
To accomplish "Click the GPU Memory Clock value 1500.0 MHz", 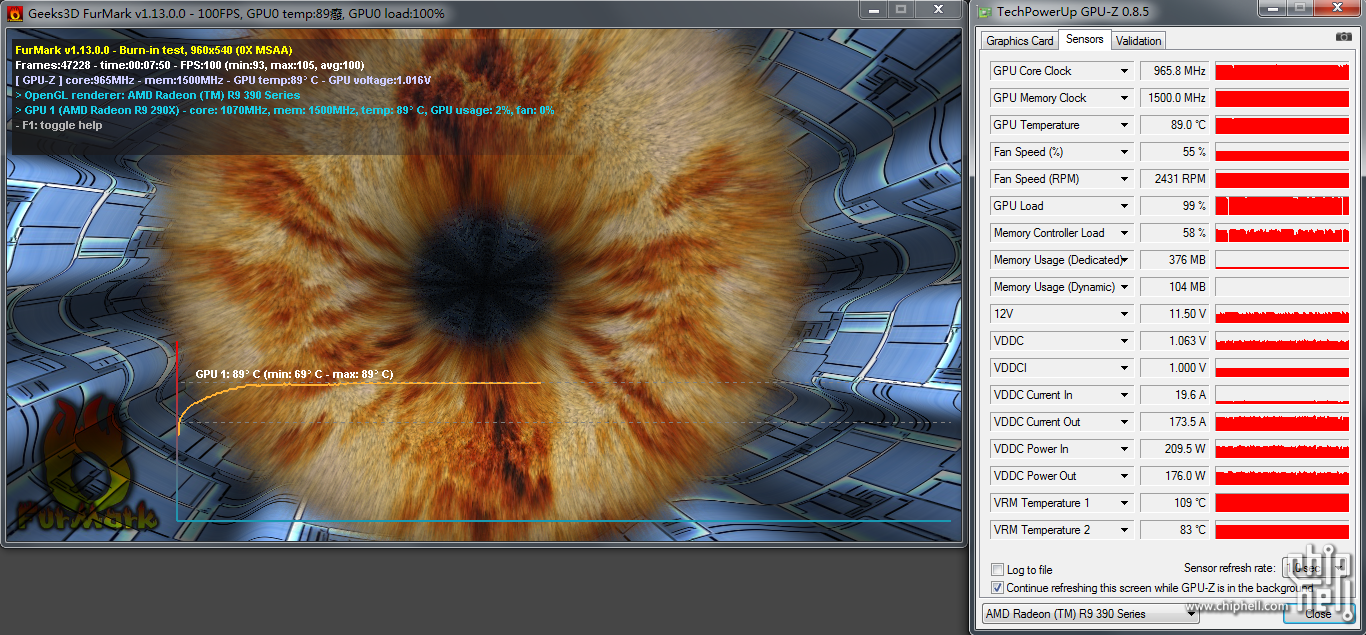I will 1174,98.
